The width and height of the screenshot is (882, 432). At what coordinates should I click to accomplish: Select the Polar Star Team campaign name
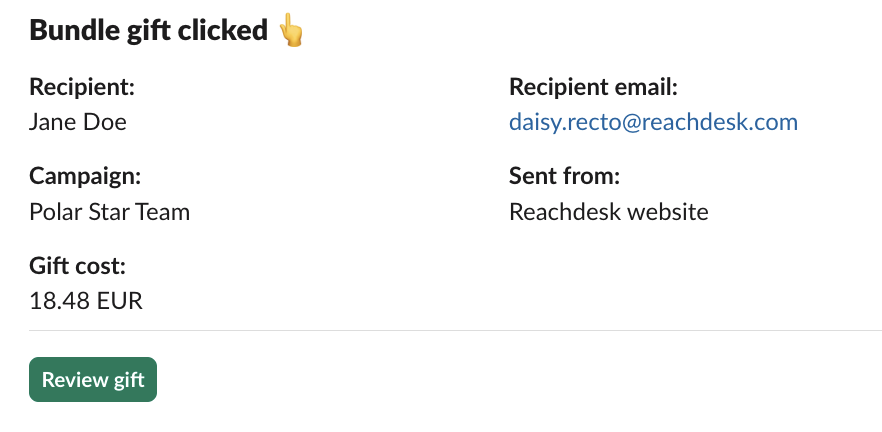(110, 212)
